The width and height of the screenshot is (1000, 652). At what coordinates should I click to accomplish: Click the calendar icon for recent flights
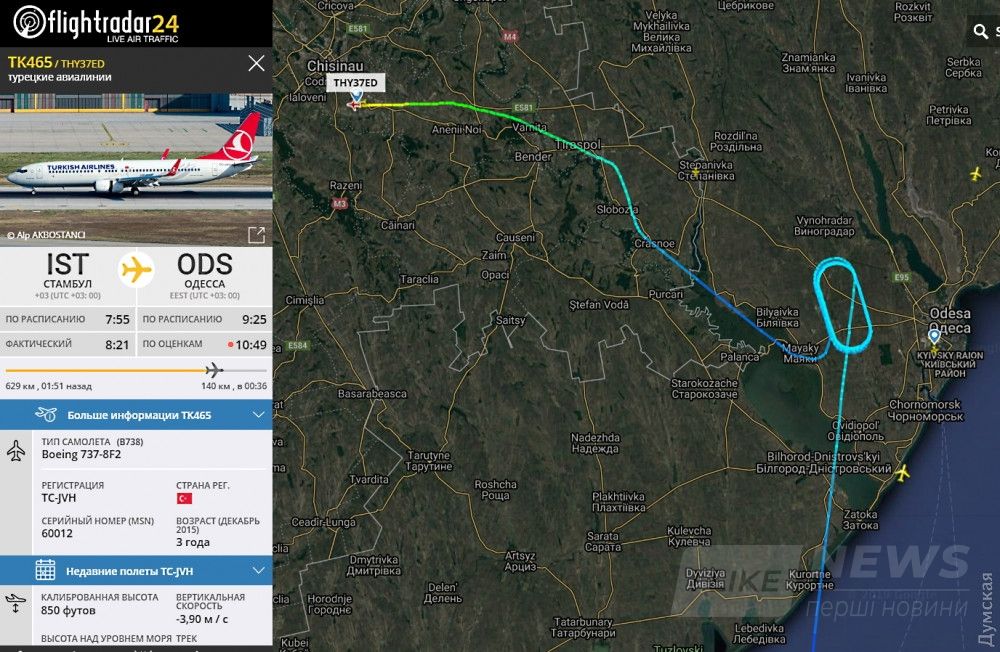[45, 570]
